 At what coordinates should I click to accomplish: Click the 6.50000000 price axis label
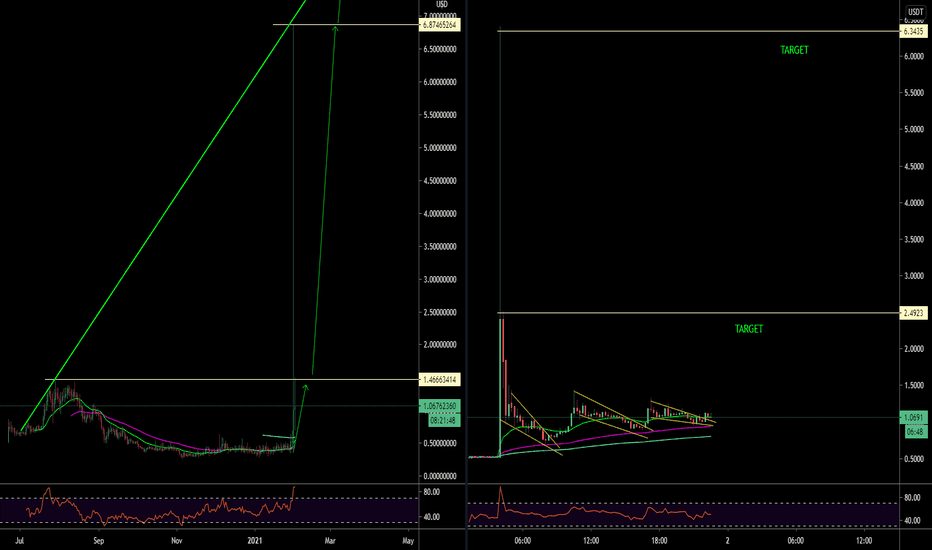point(440,49)
